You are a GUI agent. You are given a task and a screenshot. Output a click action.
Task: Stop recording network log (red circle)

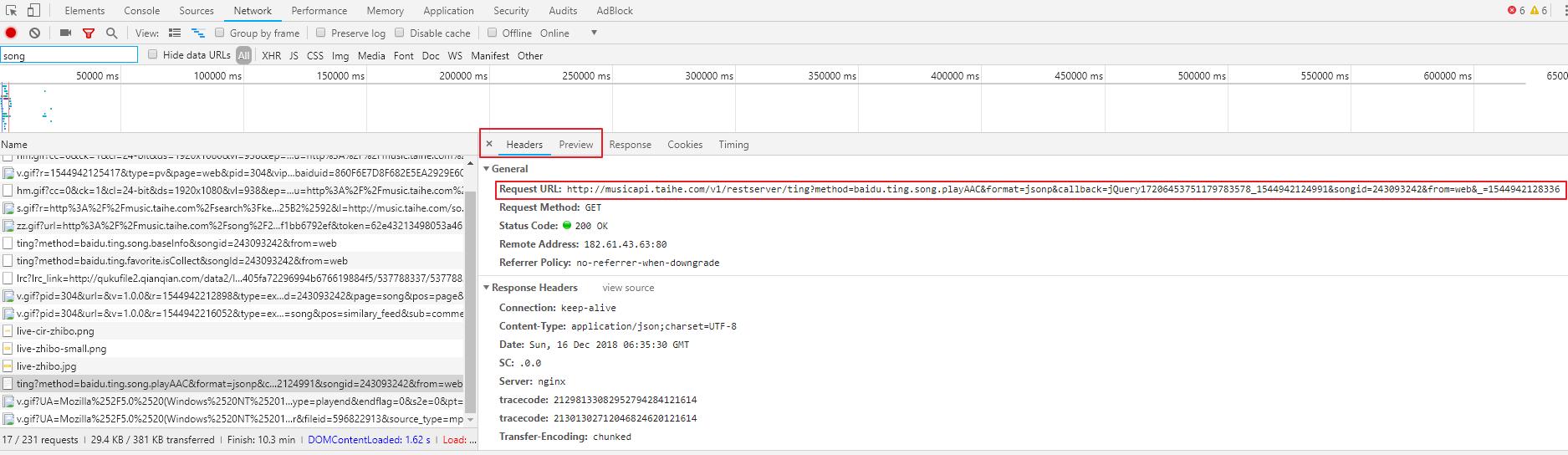coord(11,33)
